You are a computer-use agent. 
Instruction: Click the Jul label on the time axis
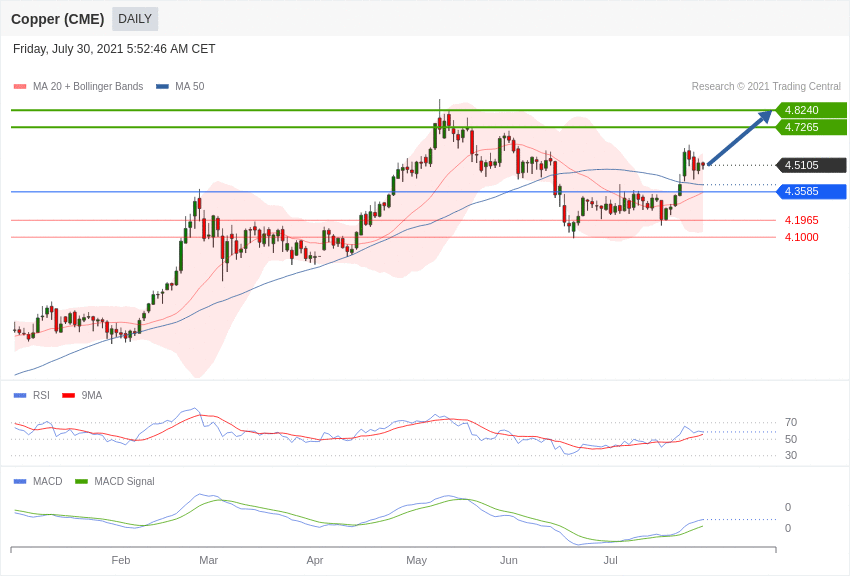[610, 560]
